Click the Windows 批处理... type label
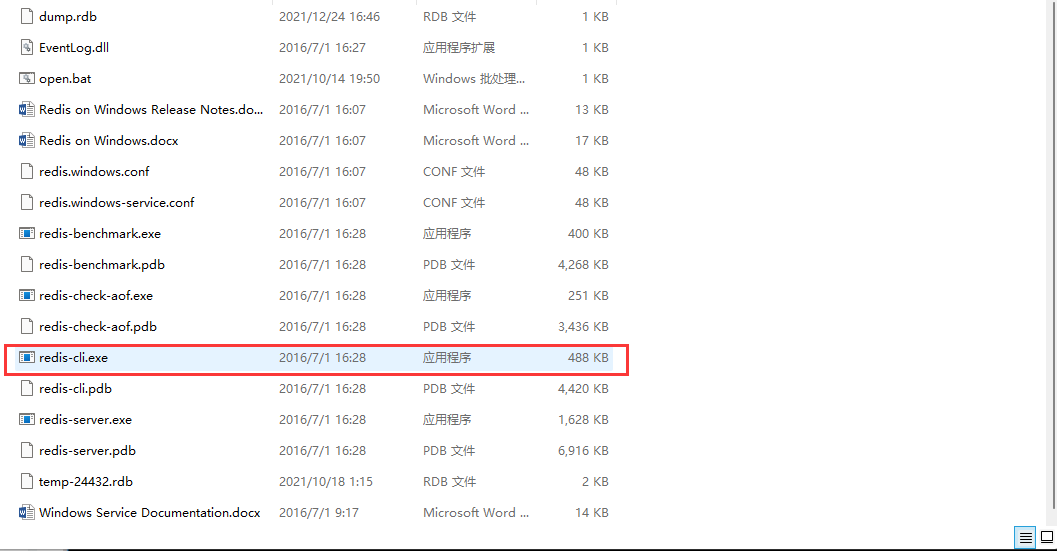The image size is (1057, 551). (x=474, y=79)
